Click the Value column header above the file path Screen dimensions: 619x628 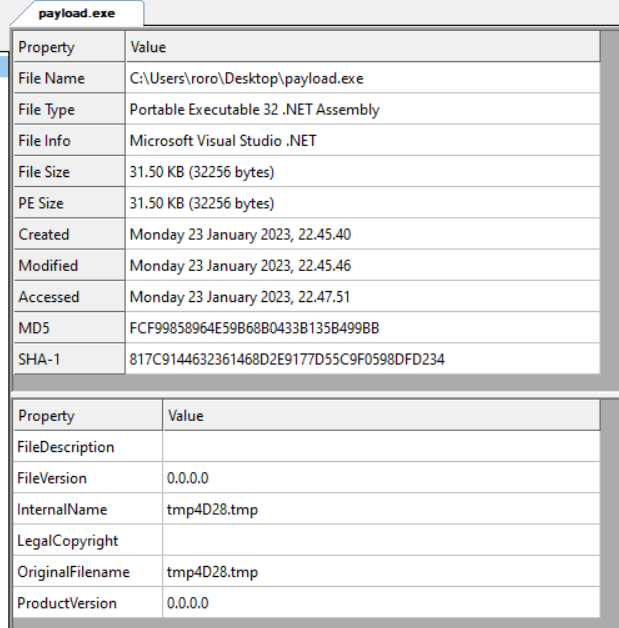(148, 47)
